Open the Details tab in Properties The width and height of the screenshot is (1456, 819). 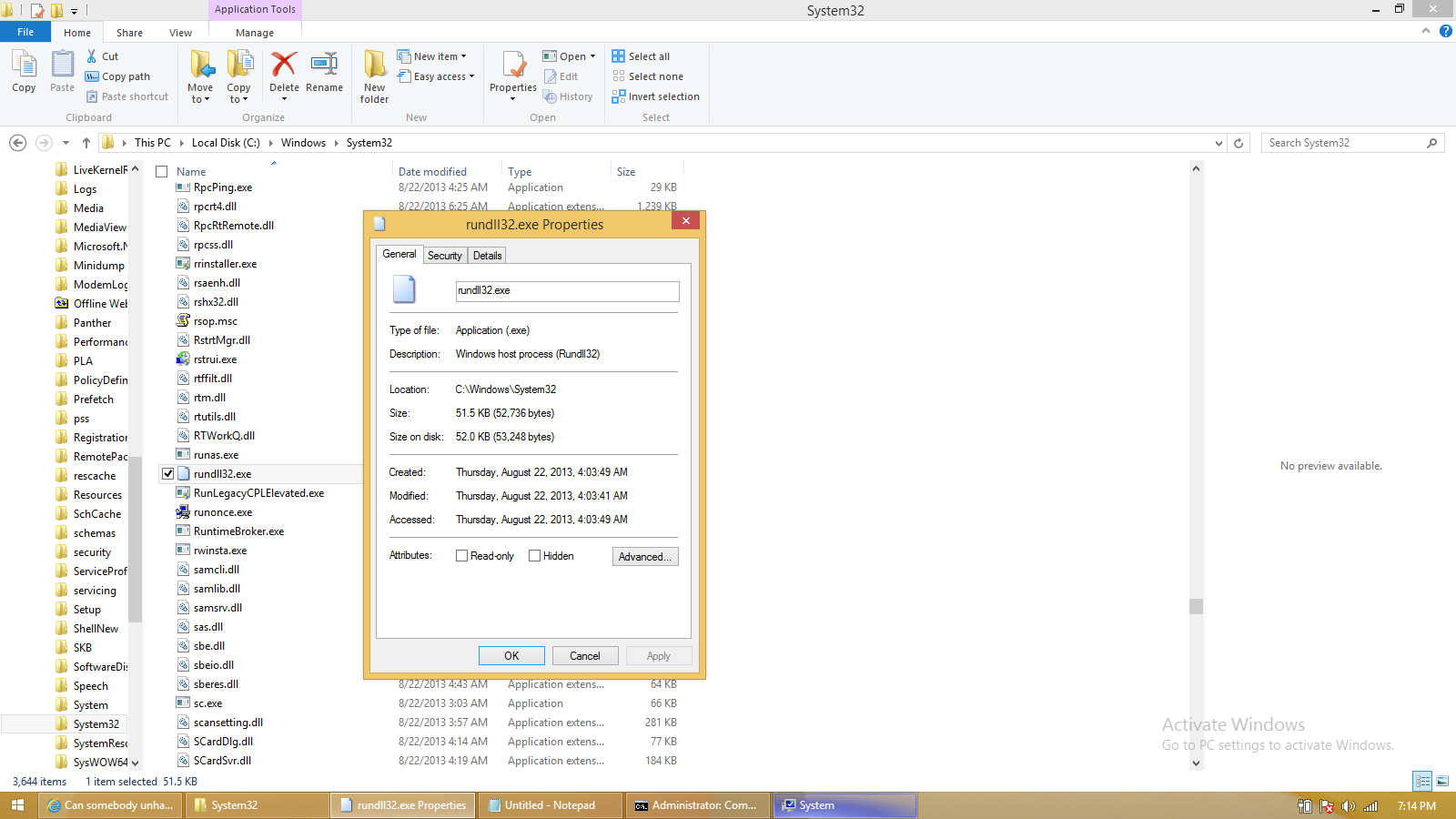pyautogui.click(x=487, y=256)
